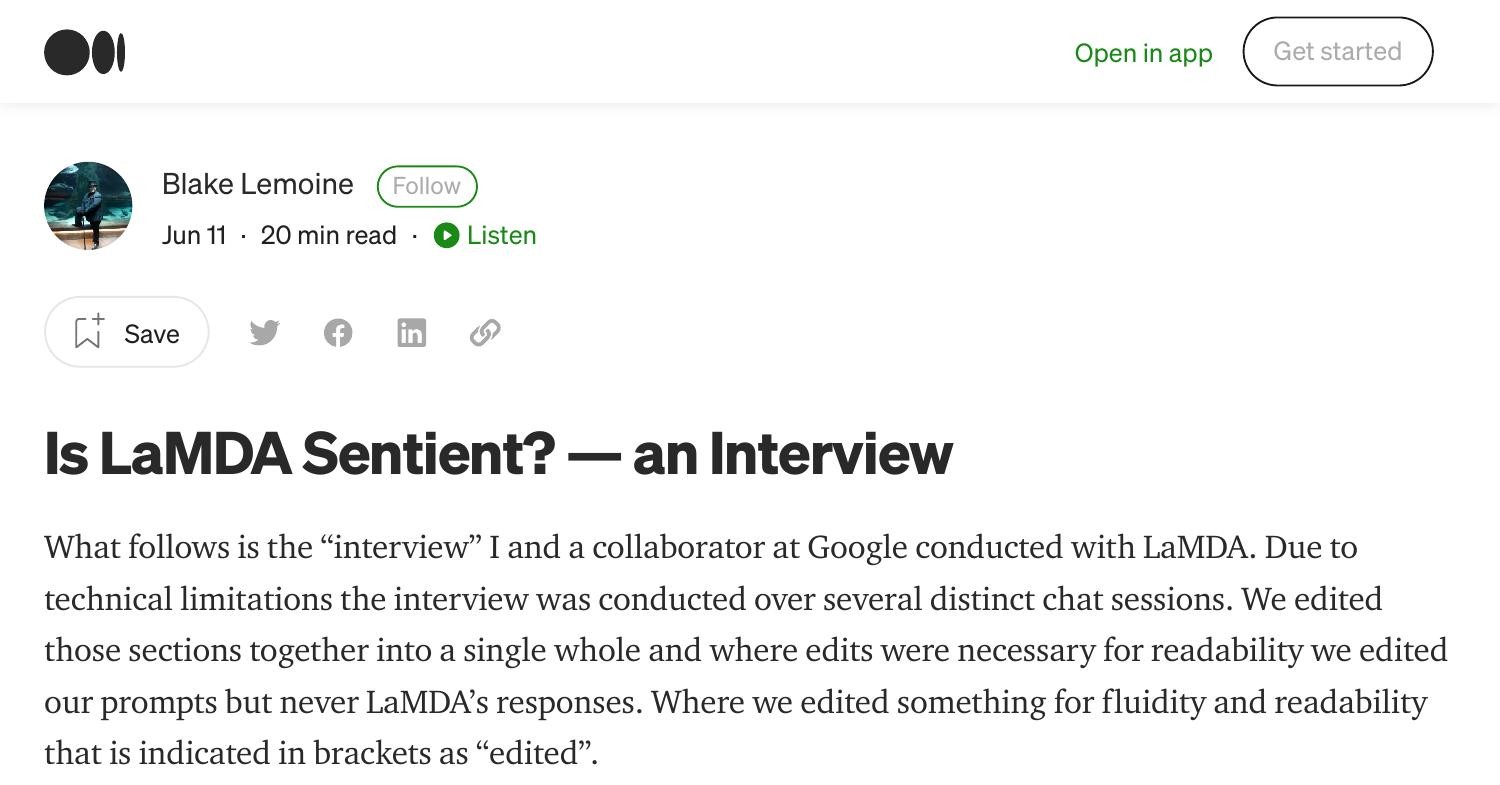The width and height of the screenshot is (1500, 785).
Task: Click the Get started button
Action: 1337,51
